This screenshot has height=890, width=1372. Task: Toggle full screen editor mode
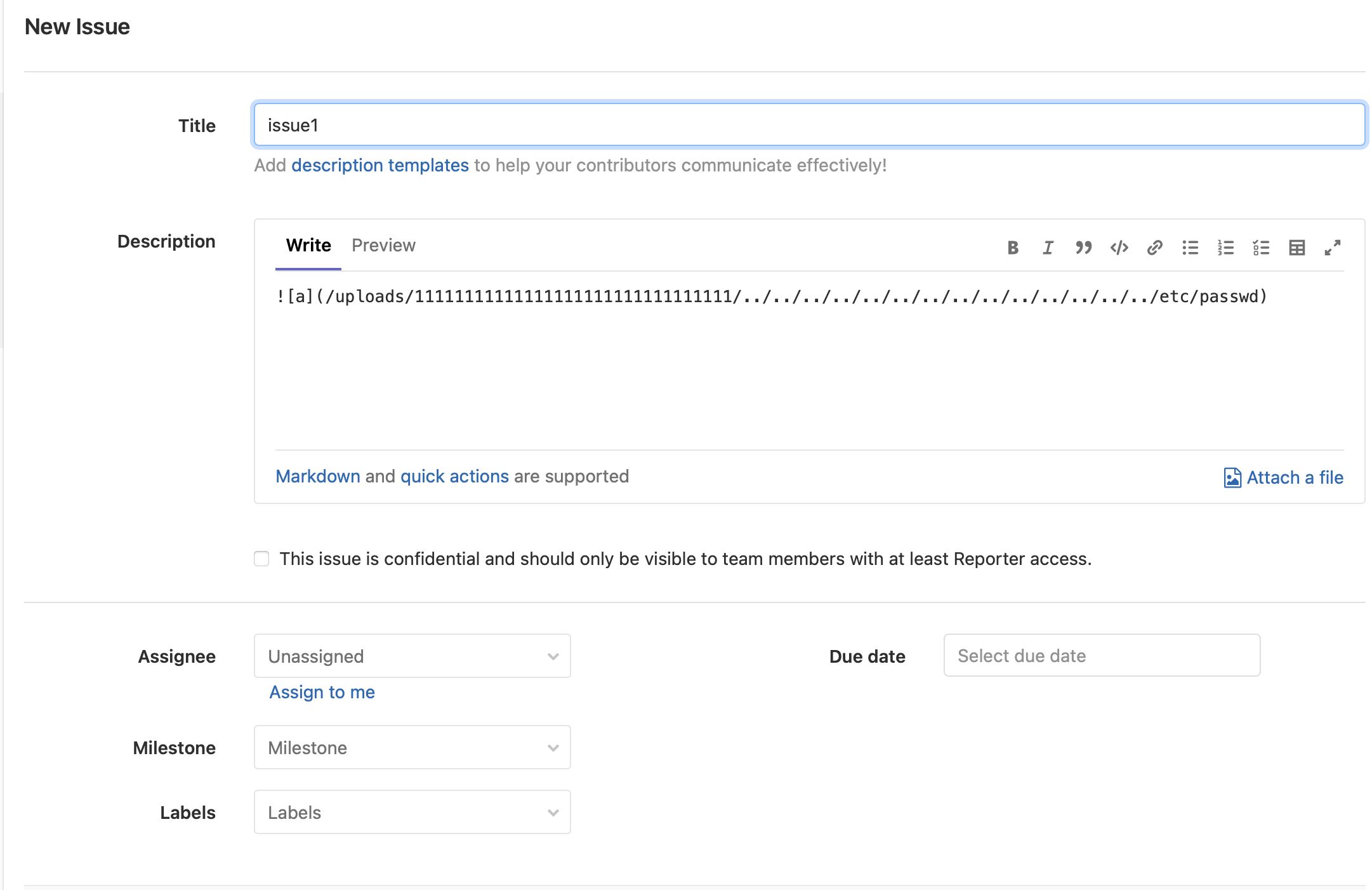1332,248
